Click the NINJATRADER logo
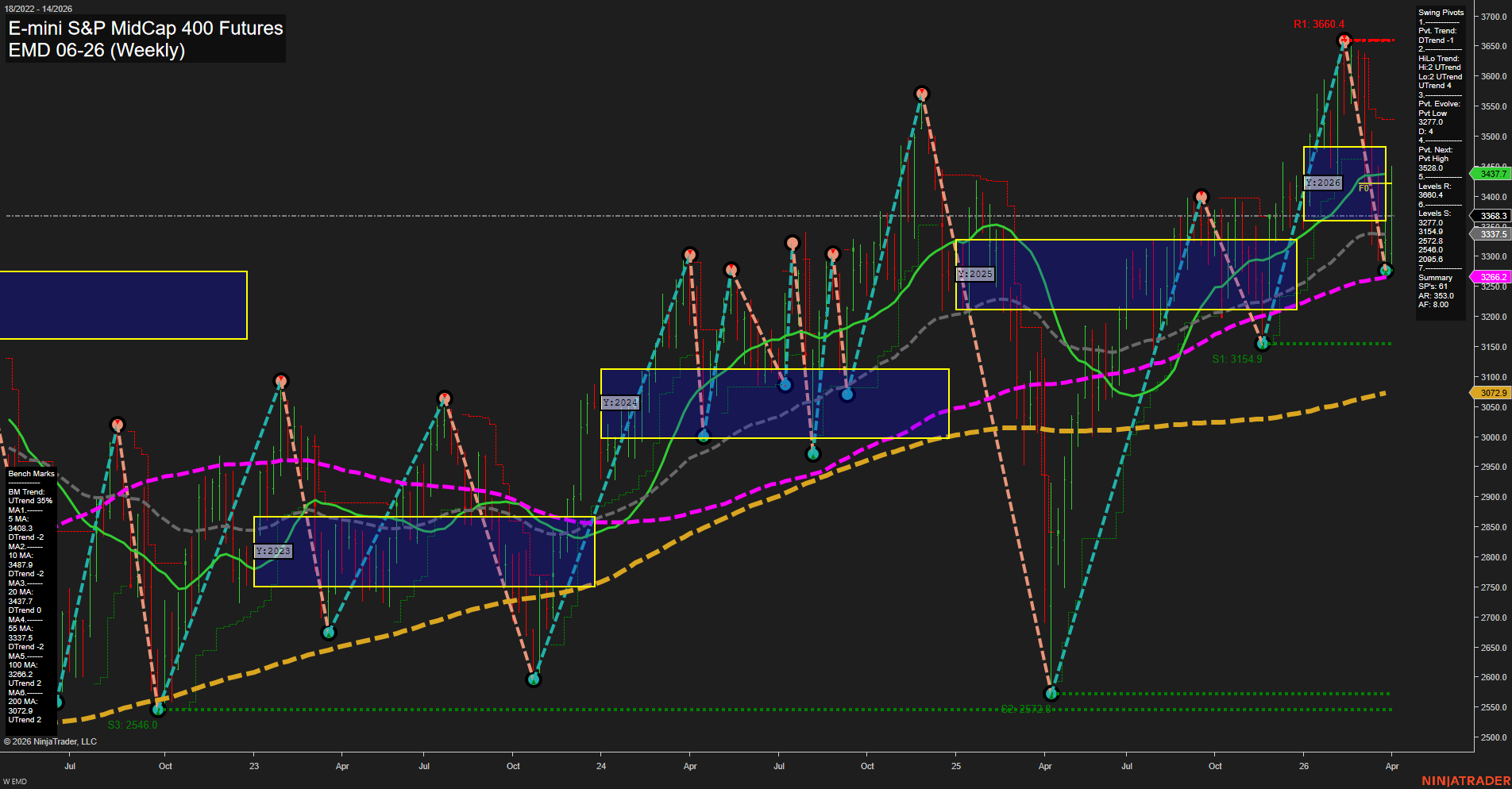1512x789 pixels. click(1465, 782)
